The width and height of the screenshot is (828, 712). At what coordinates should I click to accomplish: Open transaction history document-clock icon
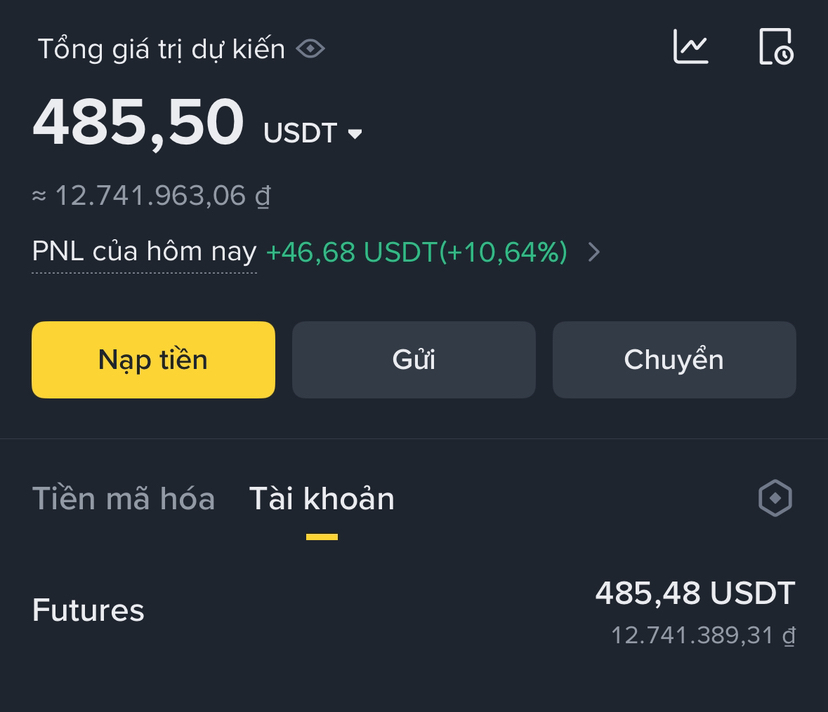776,47
